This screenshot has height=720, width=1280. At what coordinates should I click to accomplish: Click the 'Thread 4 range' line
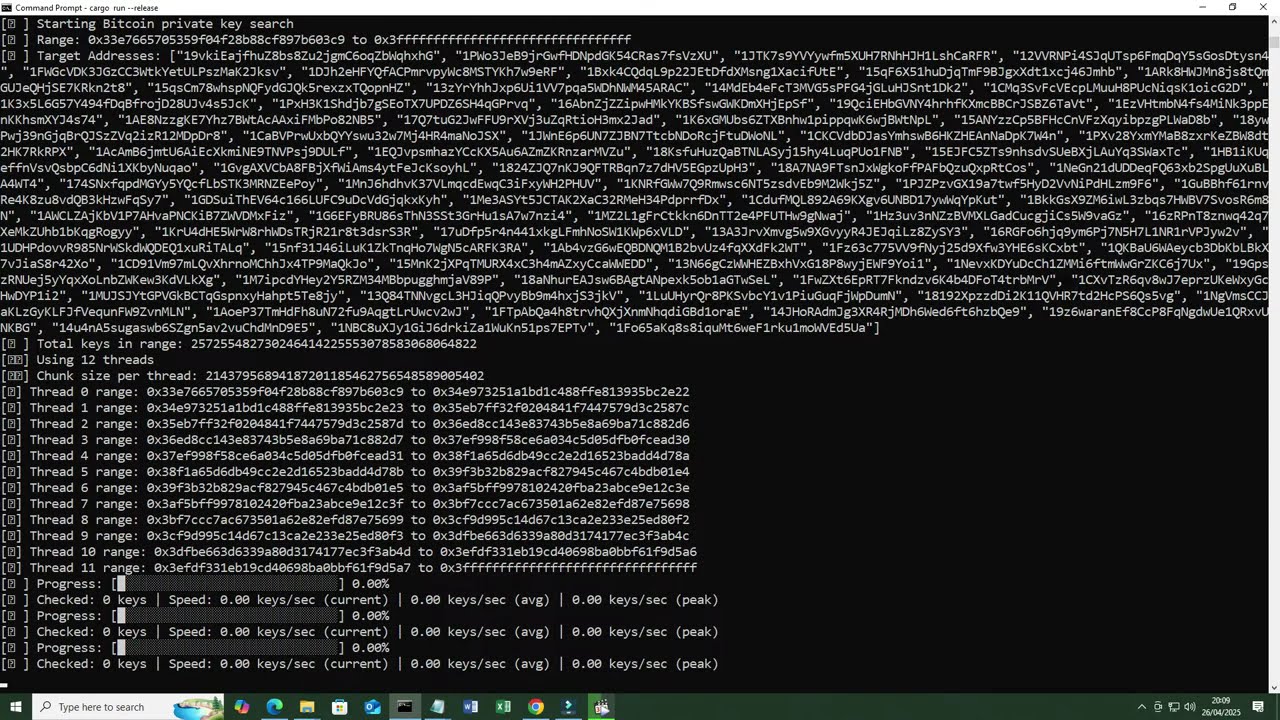[345, 456]
